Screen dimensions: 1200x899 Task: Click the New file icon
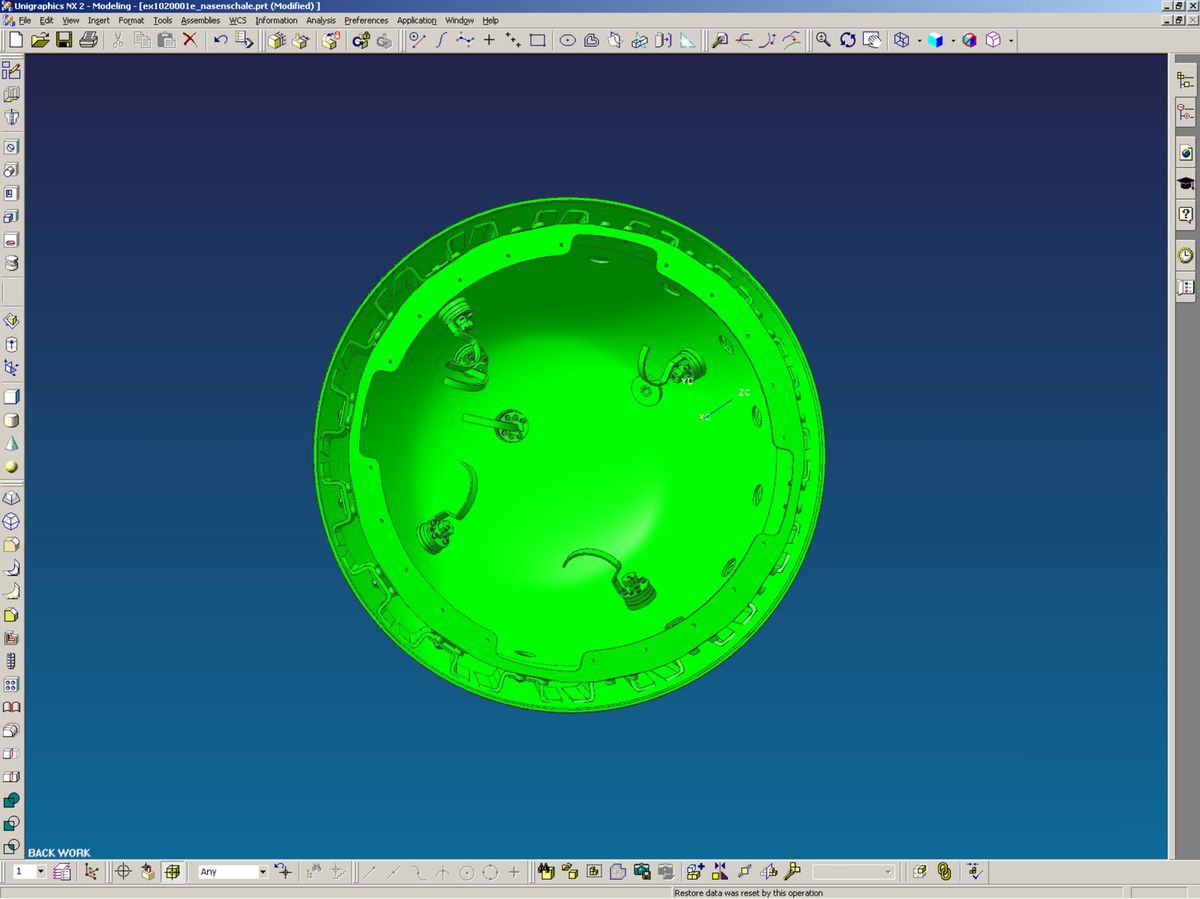point(15,40)
